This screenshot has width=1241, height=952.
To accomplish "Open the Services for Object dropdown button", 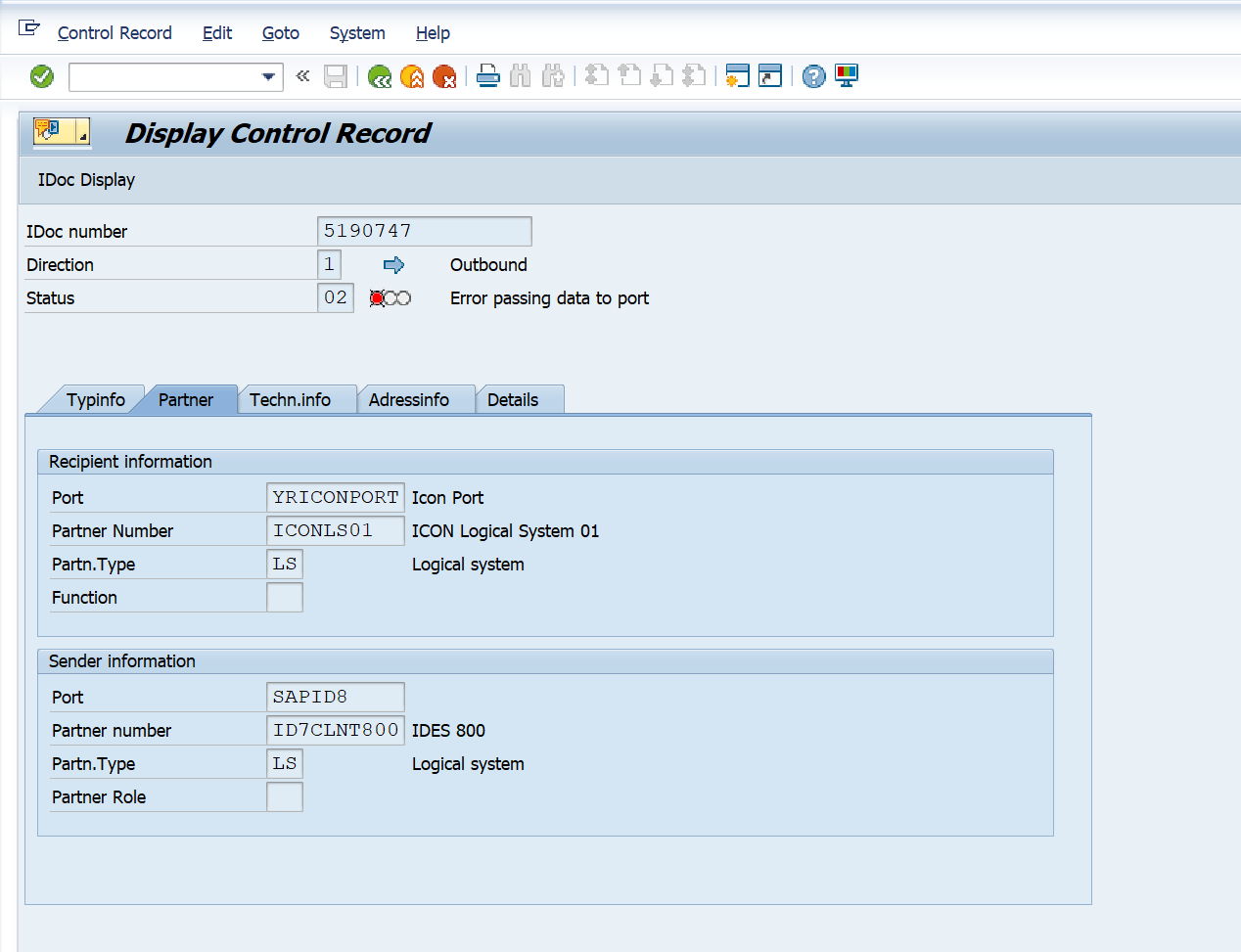I will [62, 131].
